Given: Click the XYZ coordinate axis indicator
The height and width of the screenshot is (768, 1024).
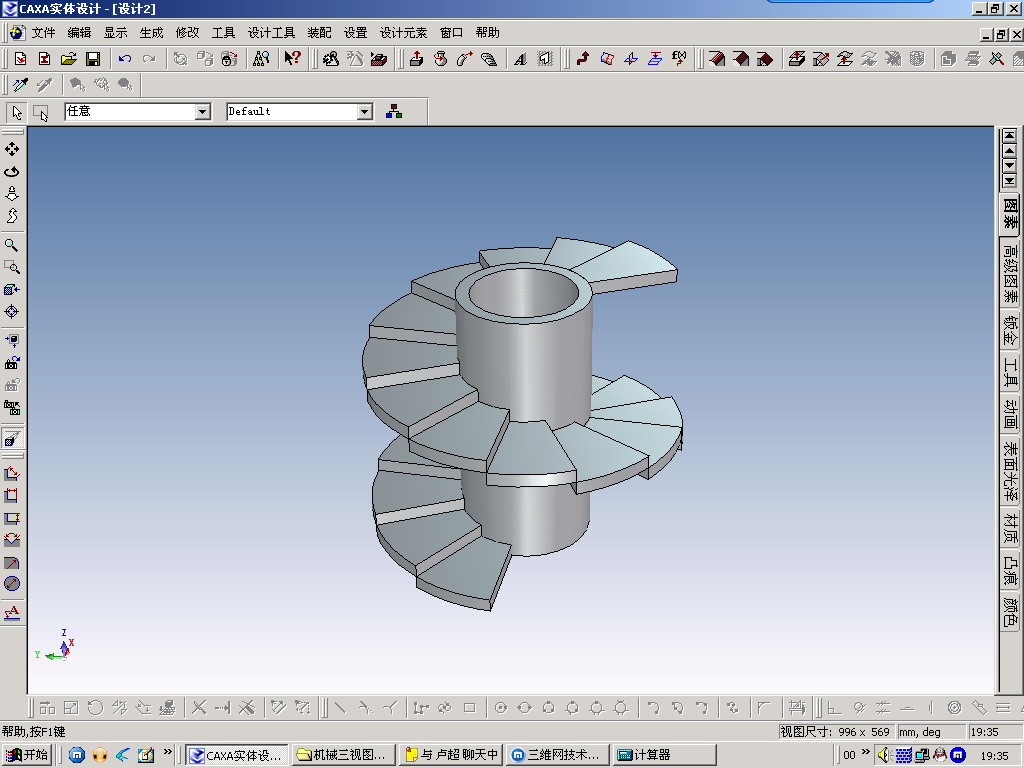Looking at the screenshot, I should tap(55, 645).
